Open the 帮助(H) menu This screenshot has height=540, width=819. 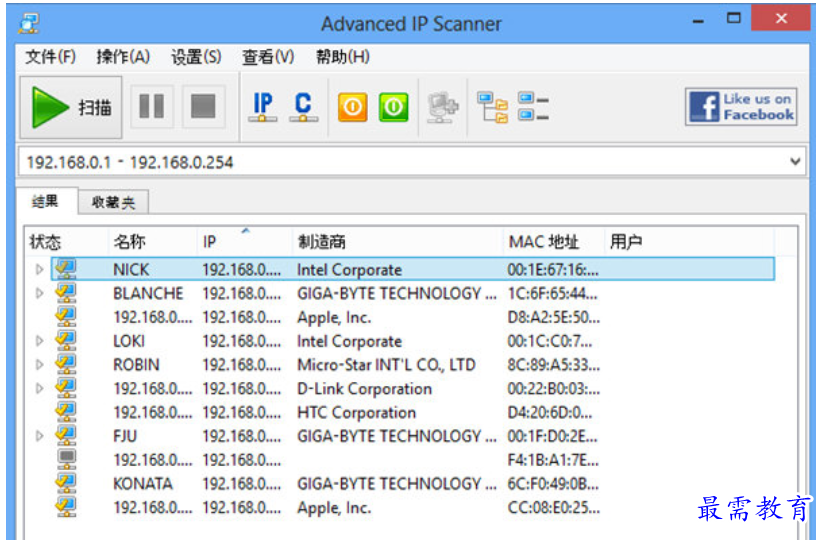[x=343, y=56]
